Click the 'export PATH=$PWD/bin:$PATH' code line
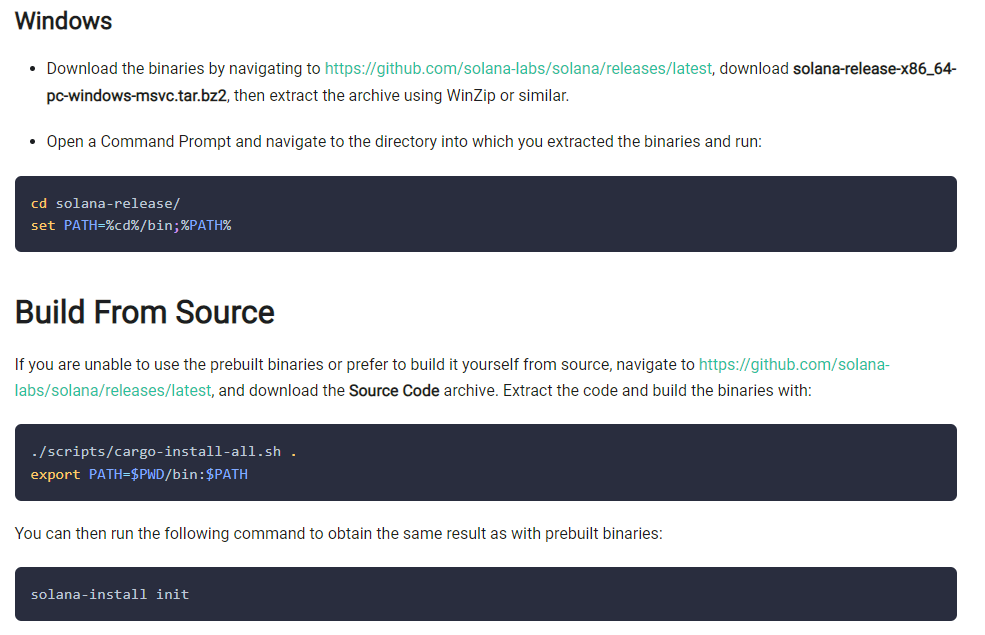985x635 pixels. [139, 474]
